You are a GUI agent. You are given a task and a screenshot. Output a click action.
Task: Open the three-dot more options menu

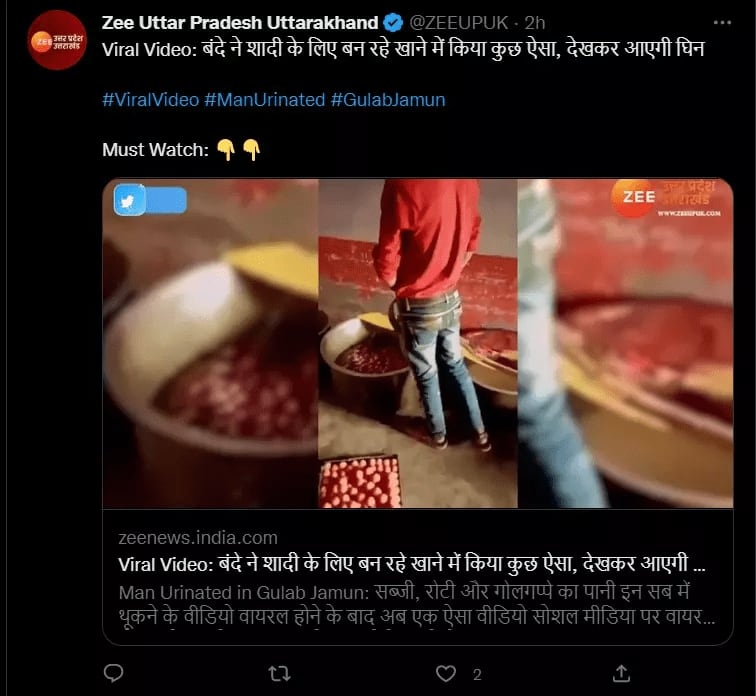tap(722, 23)
